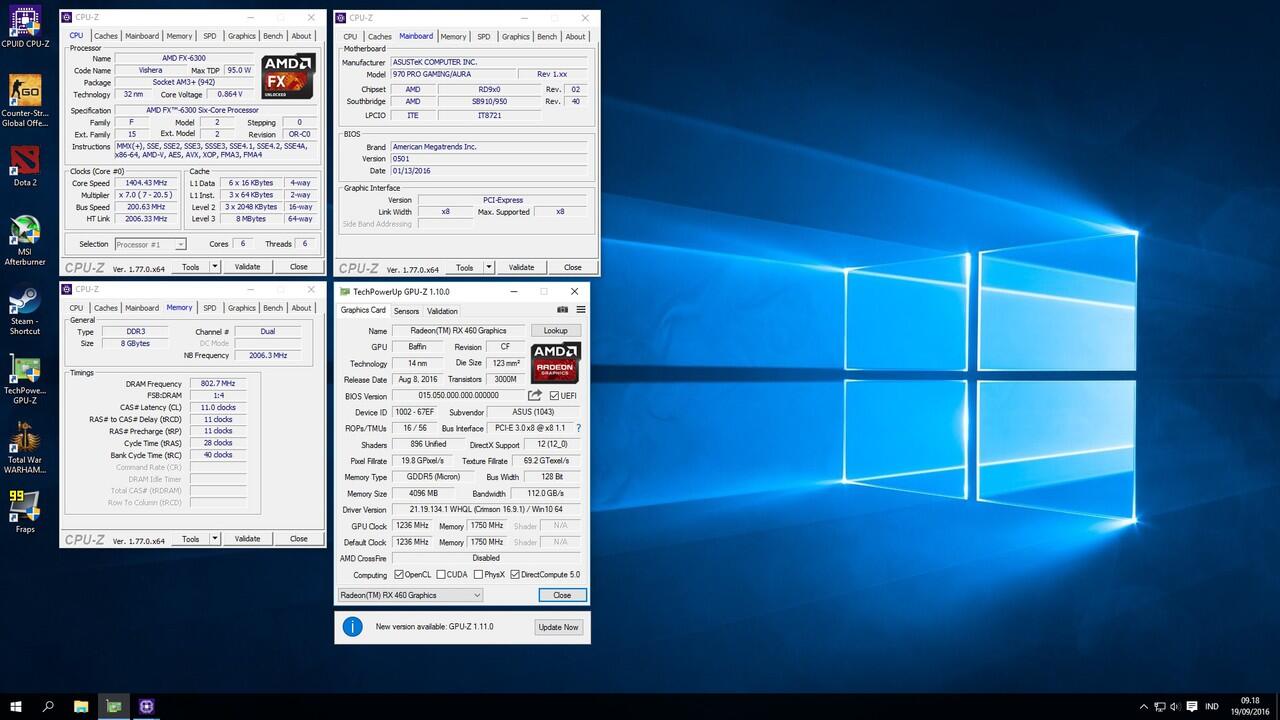Open the Processor #1 selection dropdown
Viewport: 1280px width, 720px height.
click(x=150, y=244)
